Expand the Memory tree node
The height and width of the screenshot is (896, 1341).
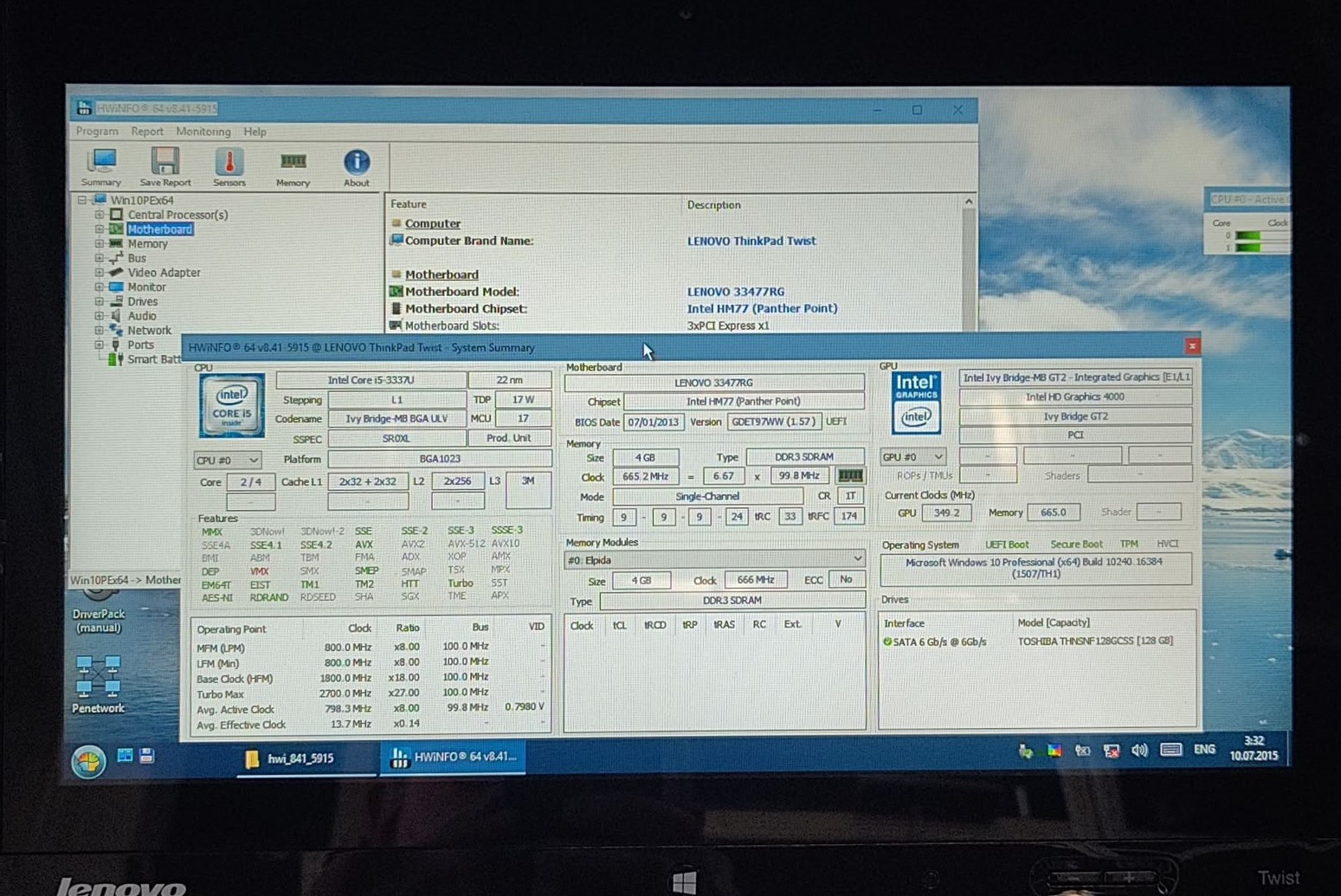point(99,244)
